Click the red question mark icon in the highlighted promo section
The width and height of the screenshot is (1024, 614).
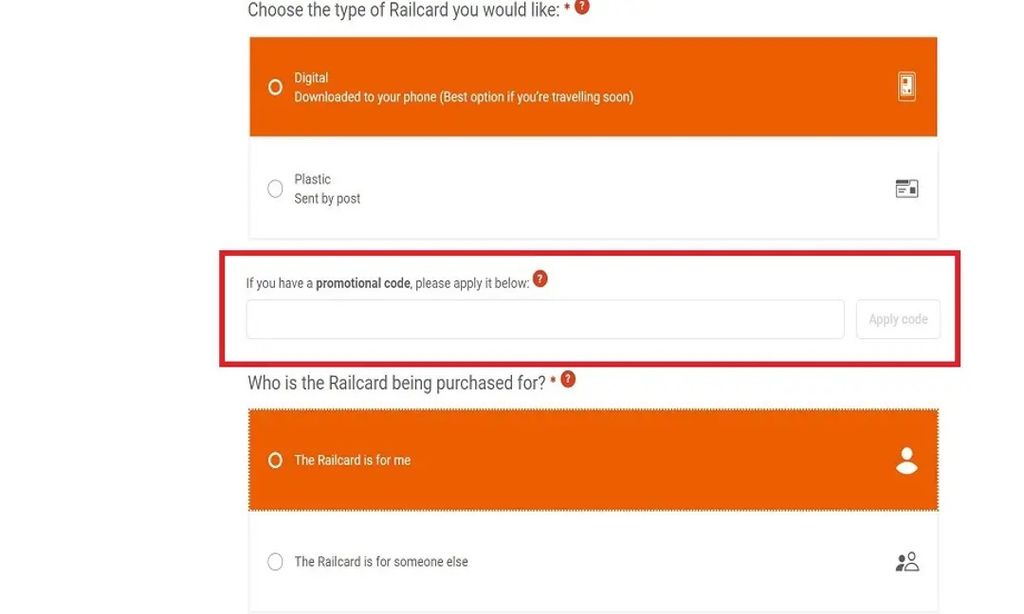[540, 280]
